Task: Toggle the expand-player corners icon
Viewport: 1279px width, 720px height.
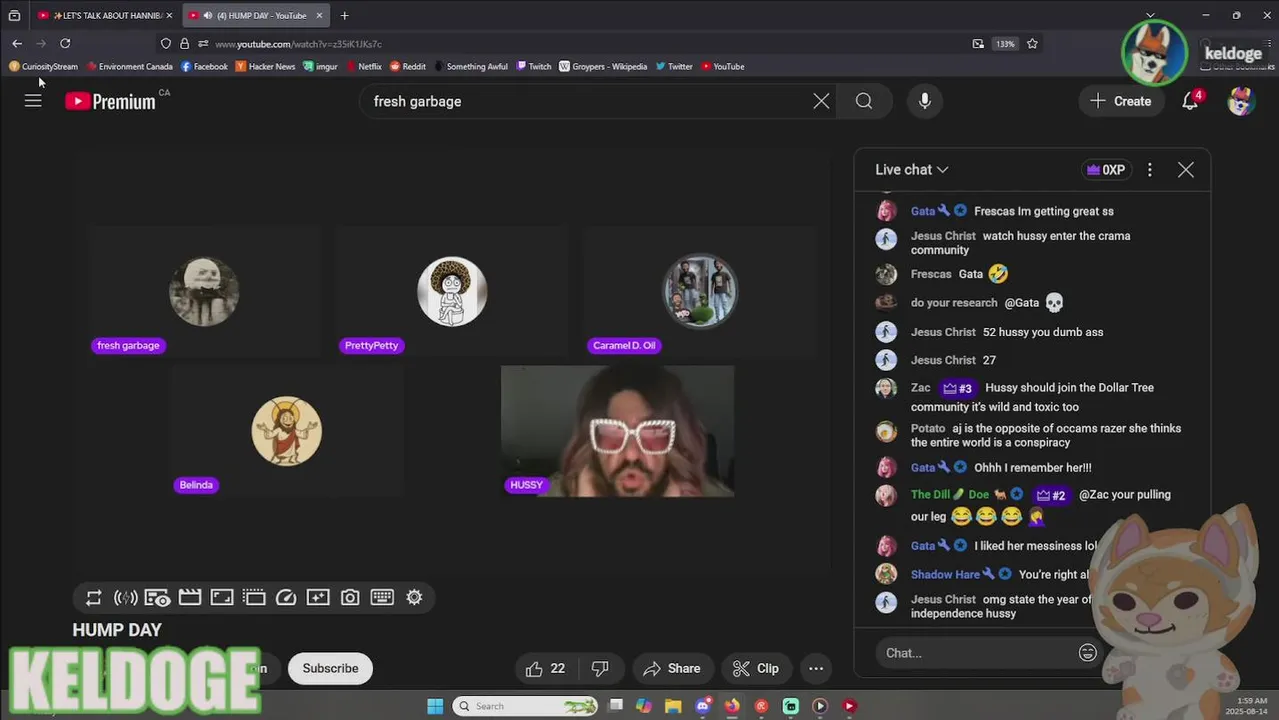Action: point(222,597)
